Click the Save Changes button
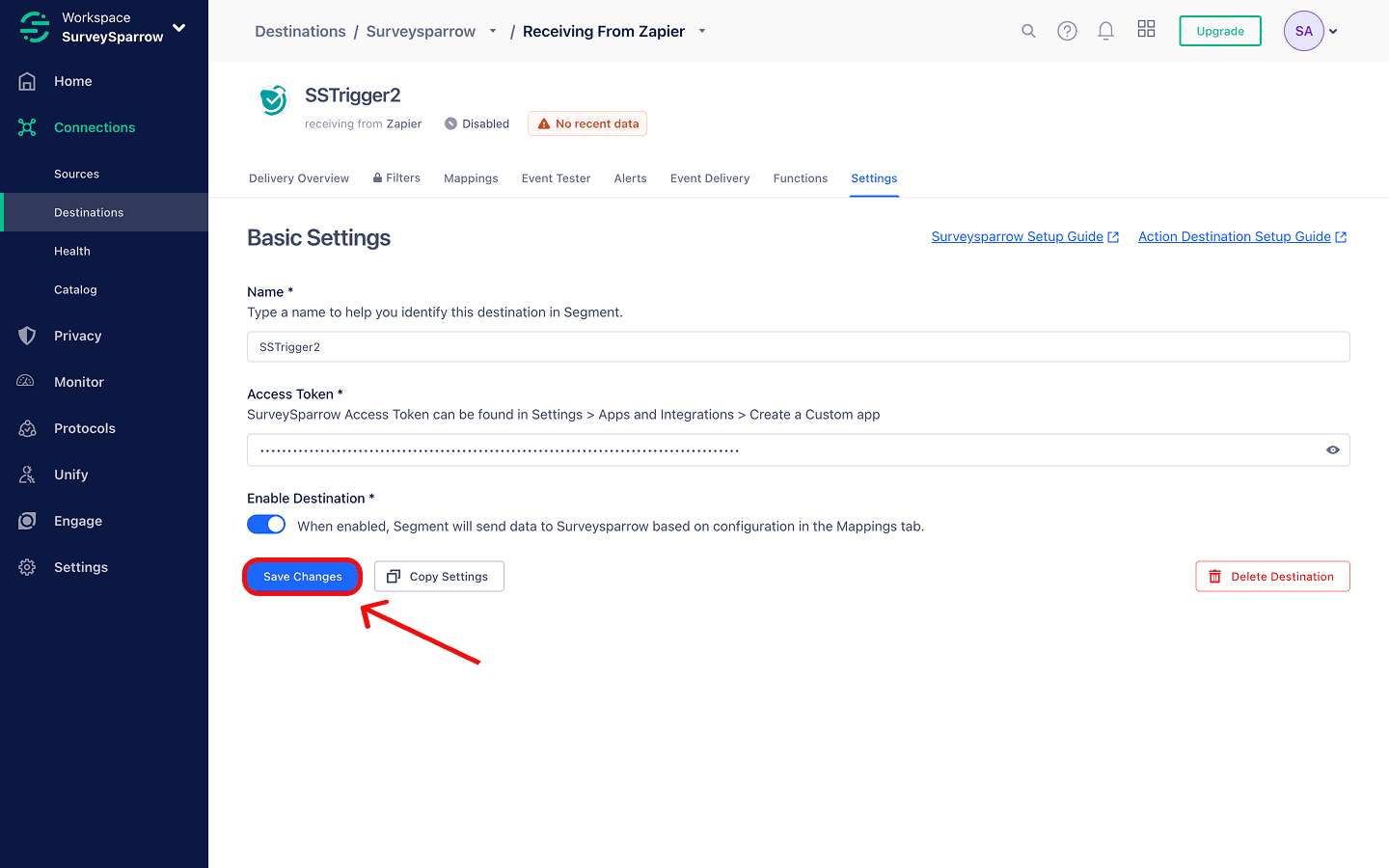Viewport: 1389px width, 868px height. pos(303,577)
